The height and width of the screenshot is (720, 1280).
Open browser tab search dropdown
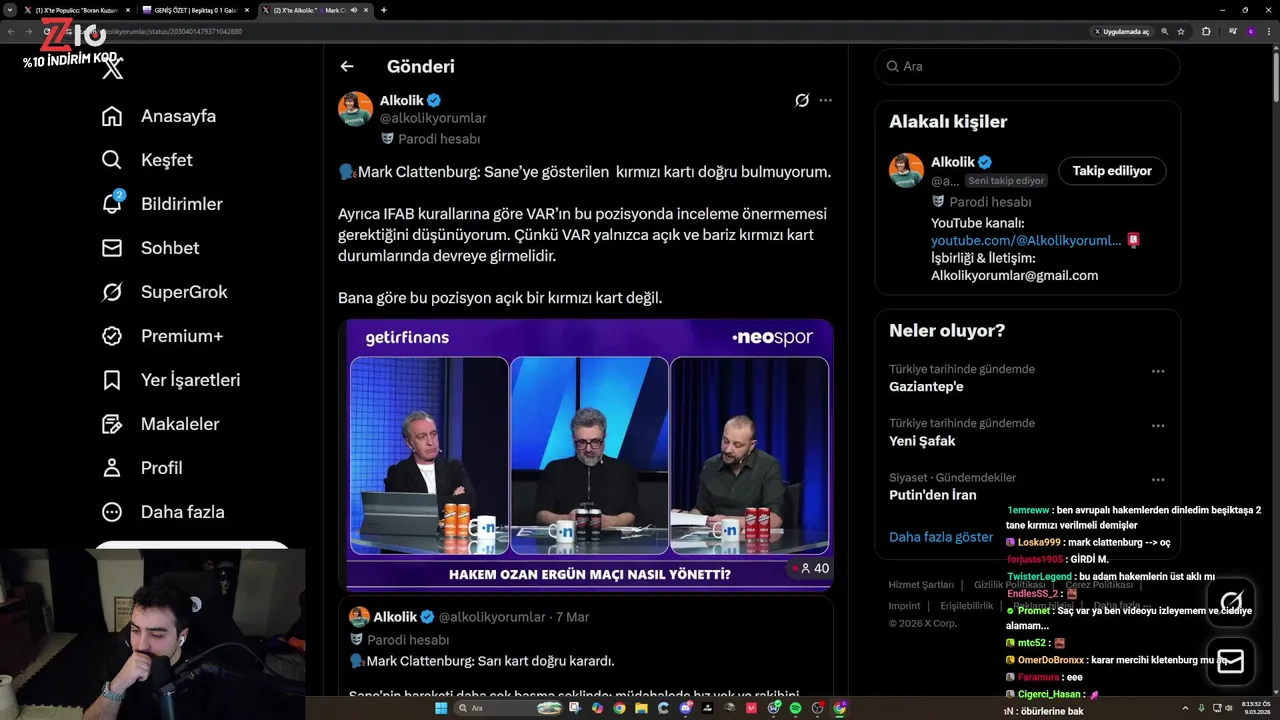pyautogui.click(x=9, y=10)
